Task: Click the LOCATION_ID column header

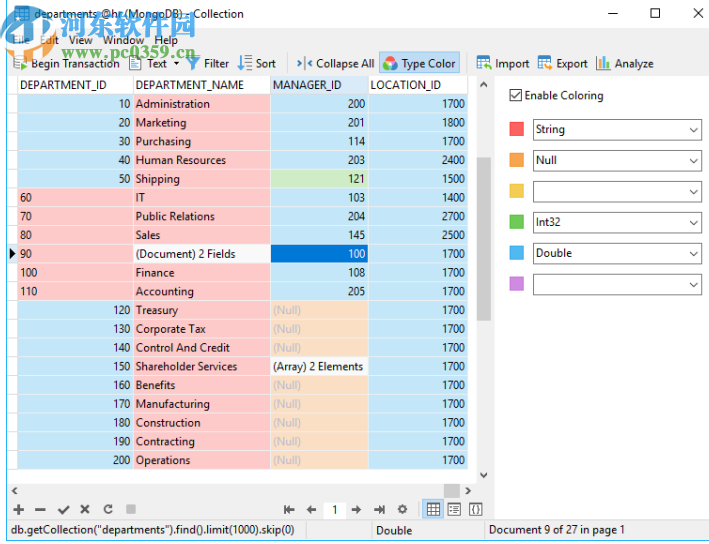Action: (418, 85)
